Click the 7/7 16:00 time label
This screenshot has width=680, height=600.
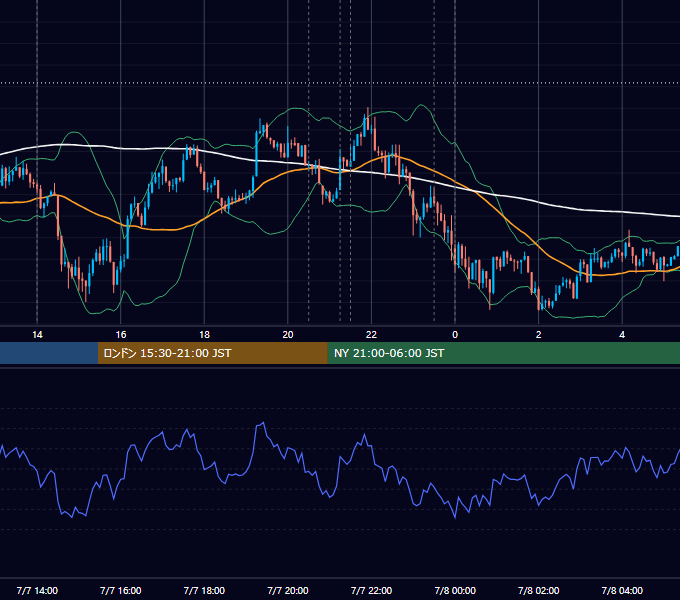(x=121, y=590)
